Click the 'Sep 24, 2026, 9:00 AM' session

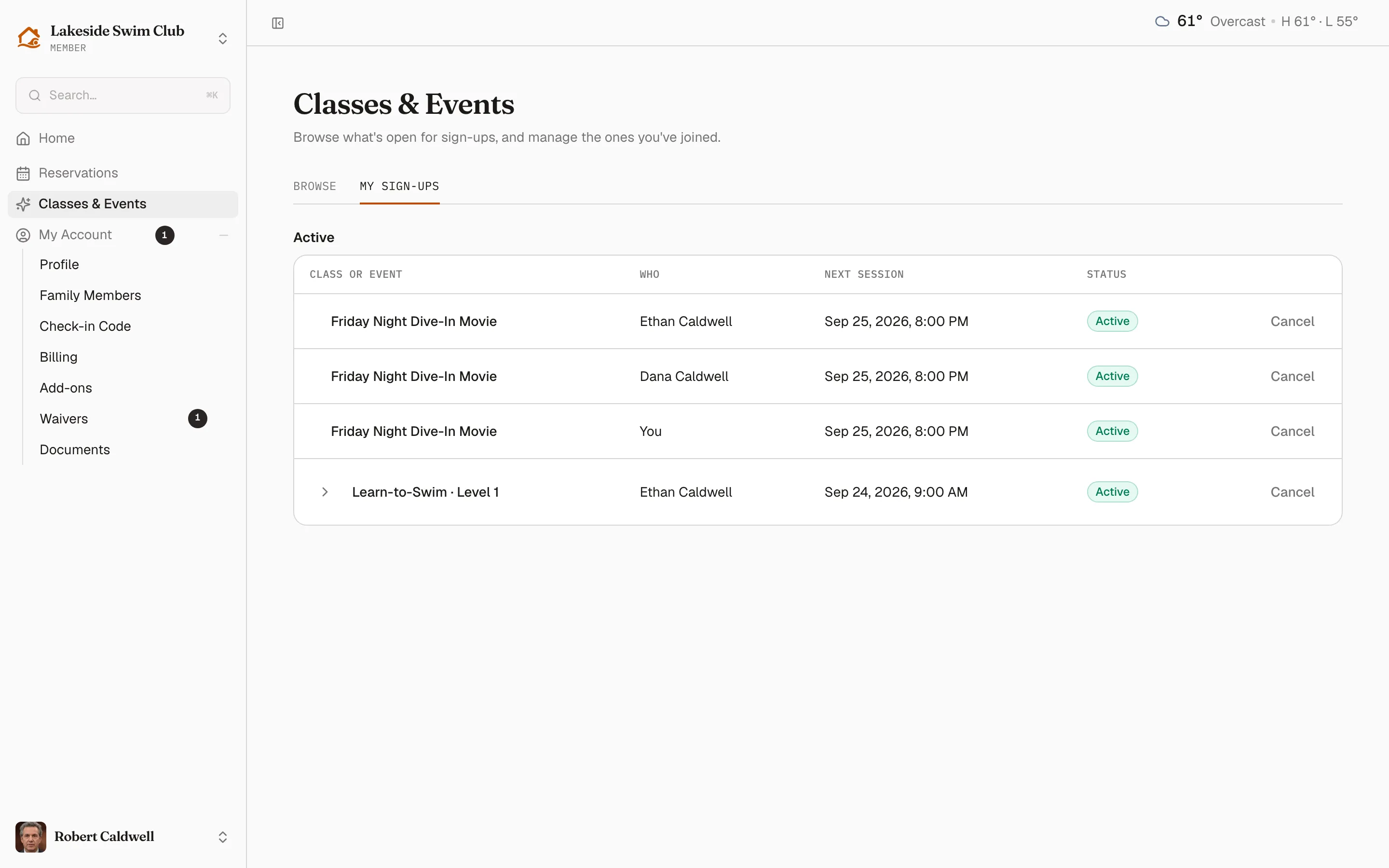tap(896, 492)
